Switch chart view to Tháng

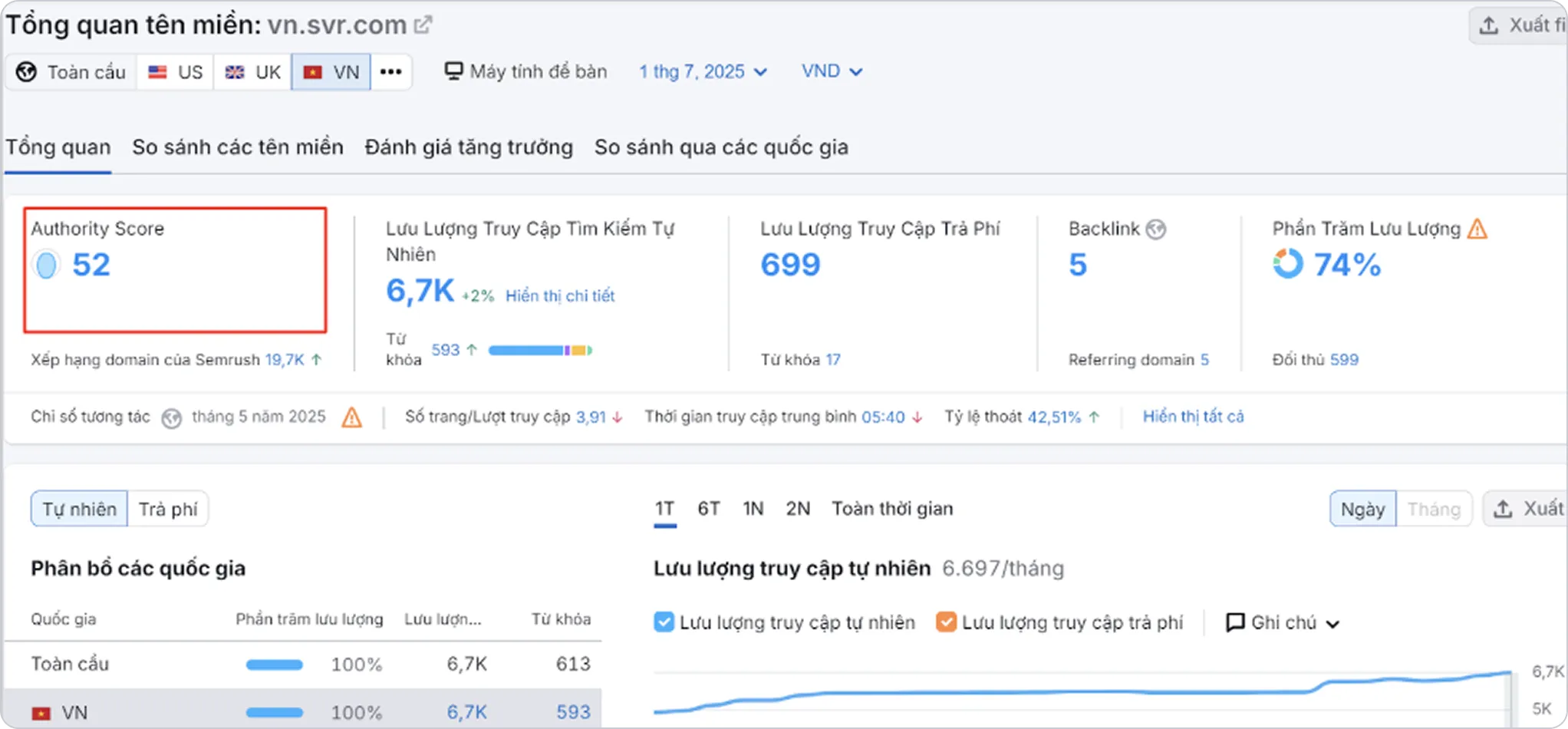pos(1433,508)
